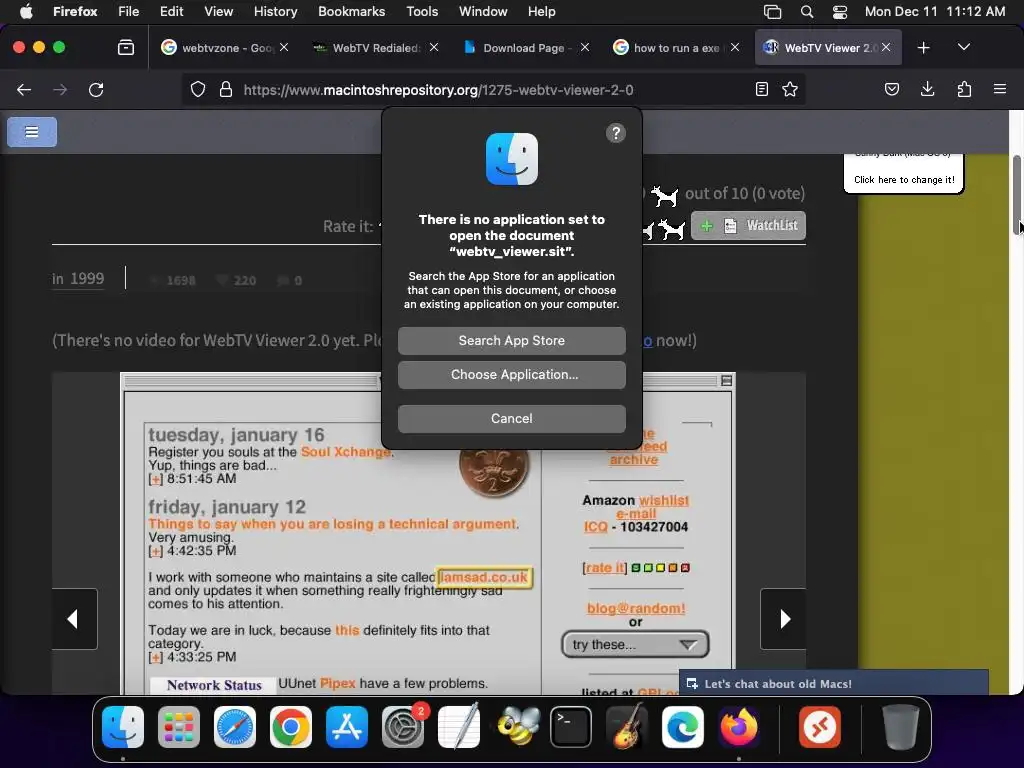Screen dimensions: 1024x768
Task: Open Finder from the Dock
Action: [123, 727]
